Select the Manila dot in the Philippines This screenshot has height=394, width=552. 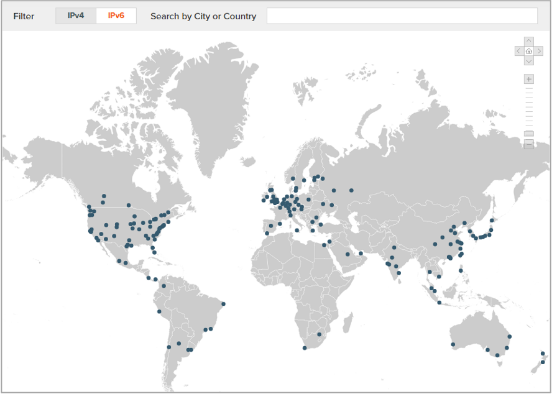461,270
